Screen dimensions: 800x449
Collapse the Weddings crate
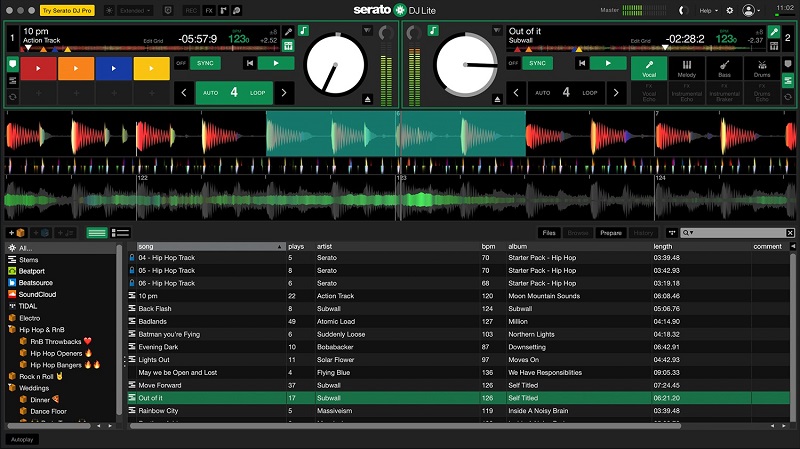[x=12, y=388]
